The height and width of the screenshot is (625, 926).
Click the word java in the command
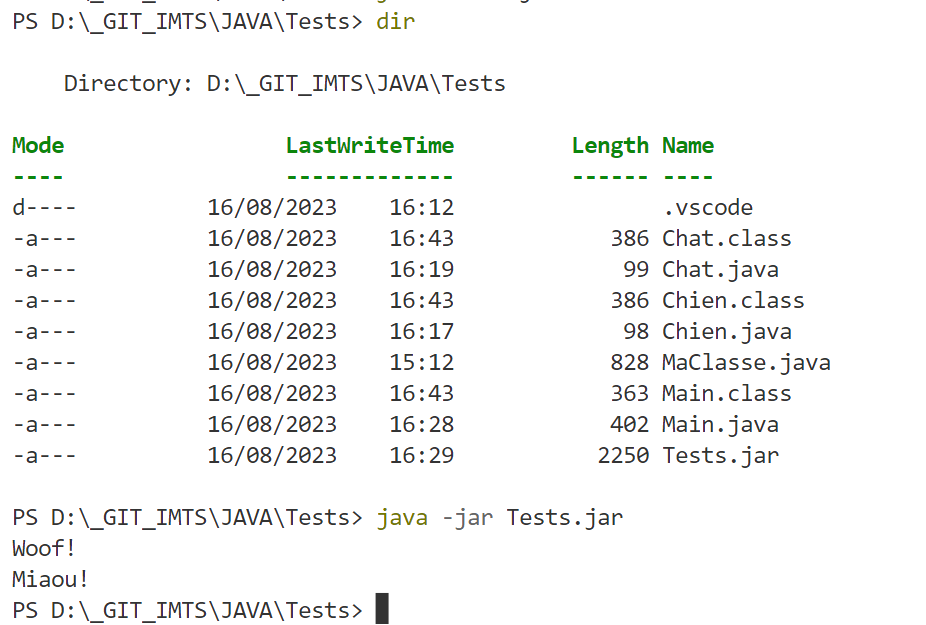[x=402, y=518]
